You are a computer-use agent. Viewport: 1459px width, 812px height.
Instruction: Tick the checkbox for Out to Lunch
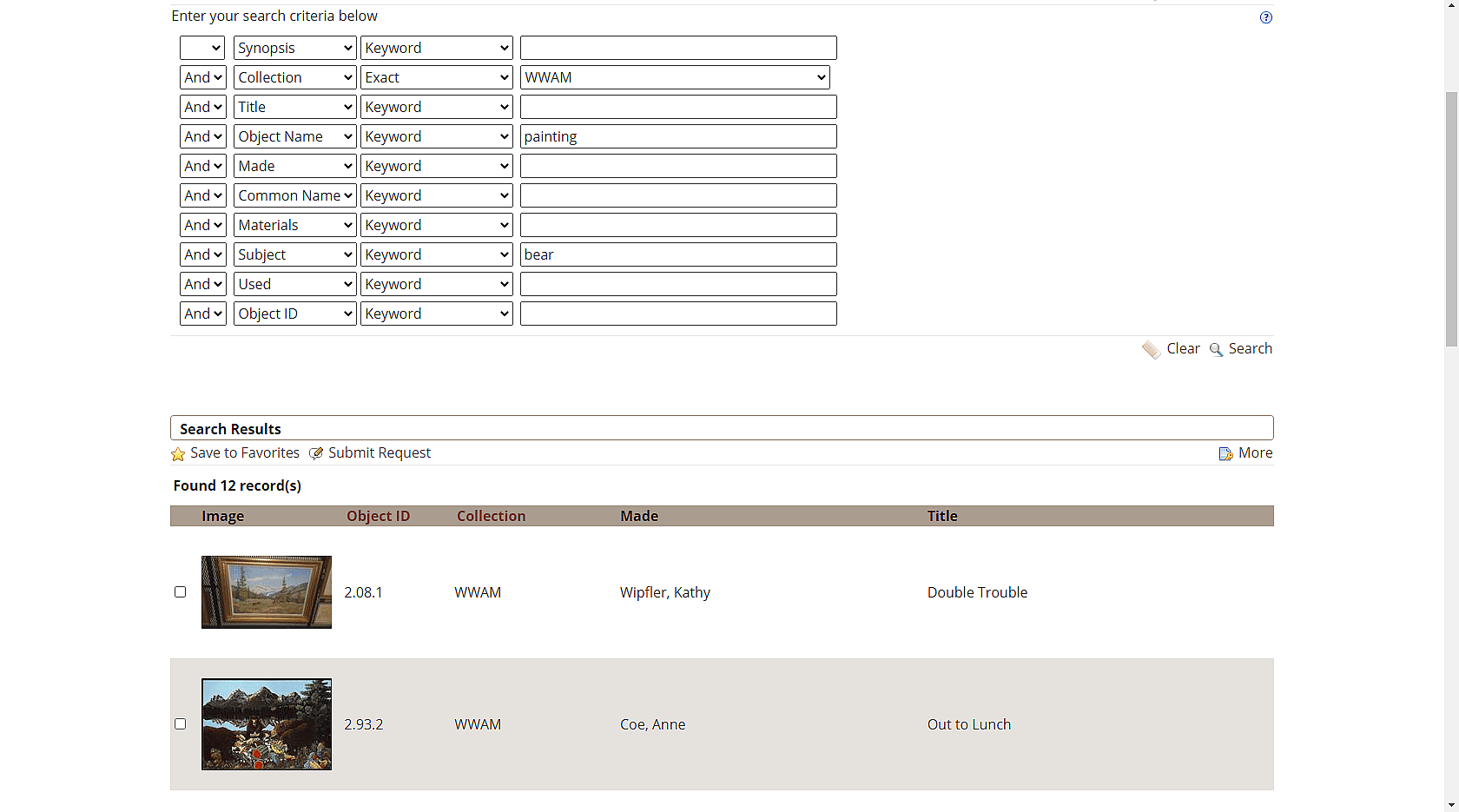181,724
